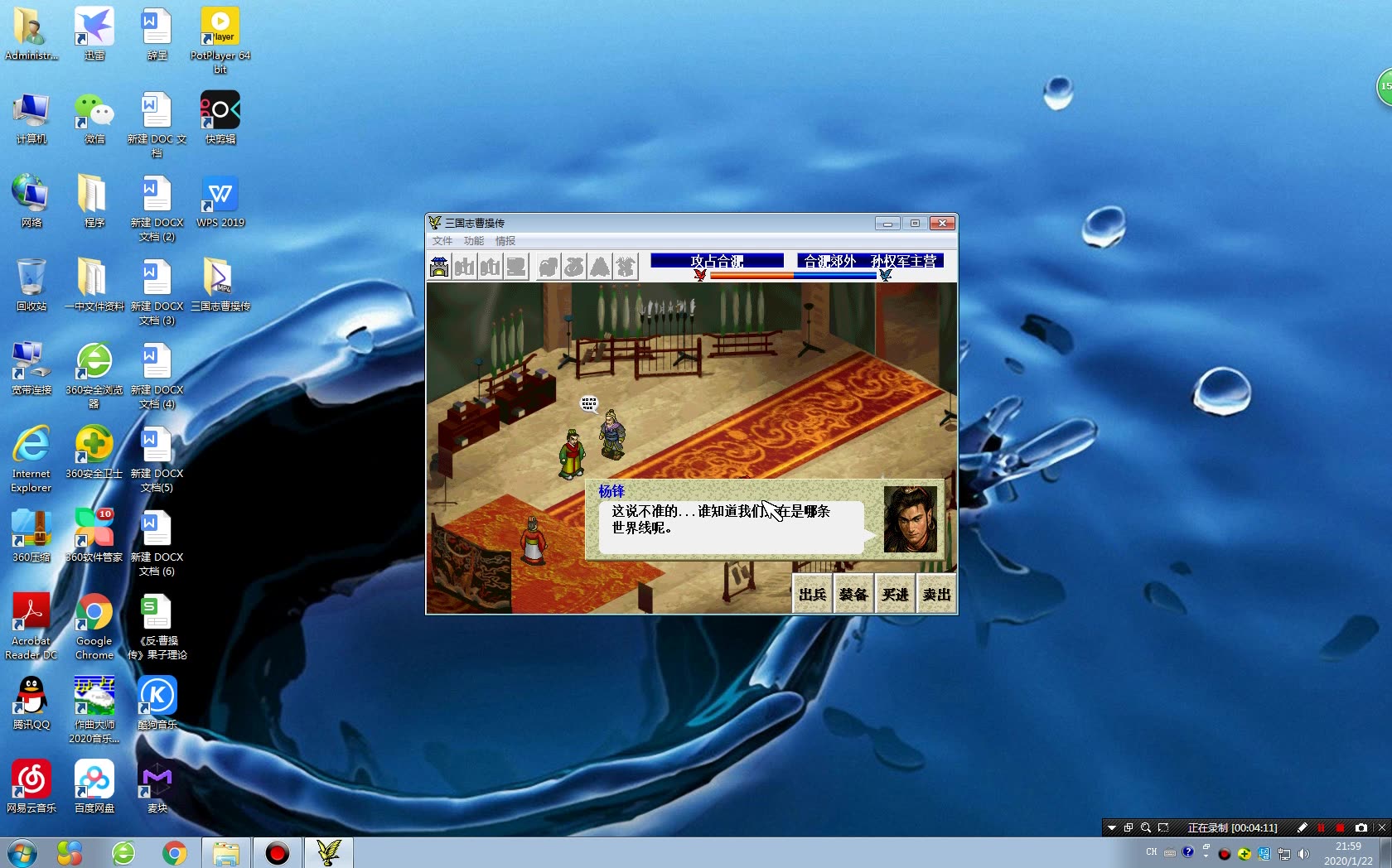Open the 微信 desktop icon

pos(94,118)
